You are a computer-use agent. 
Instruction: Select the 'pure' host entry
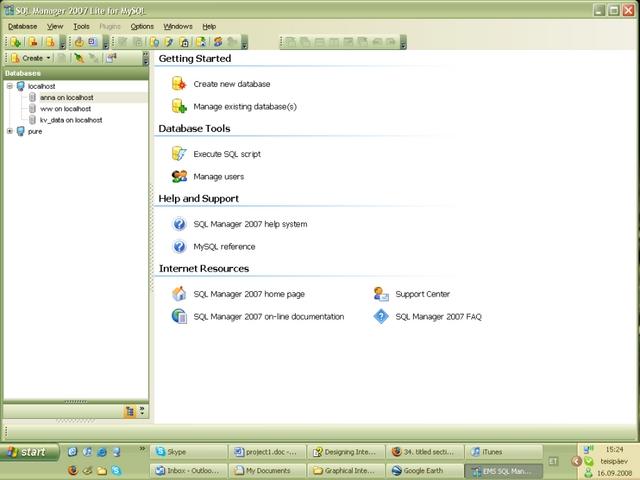point(35,131)
